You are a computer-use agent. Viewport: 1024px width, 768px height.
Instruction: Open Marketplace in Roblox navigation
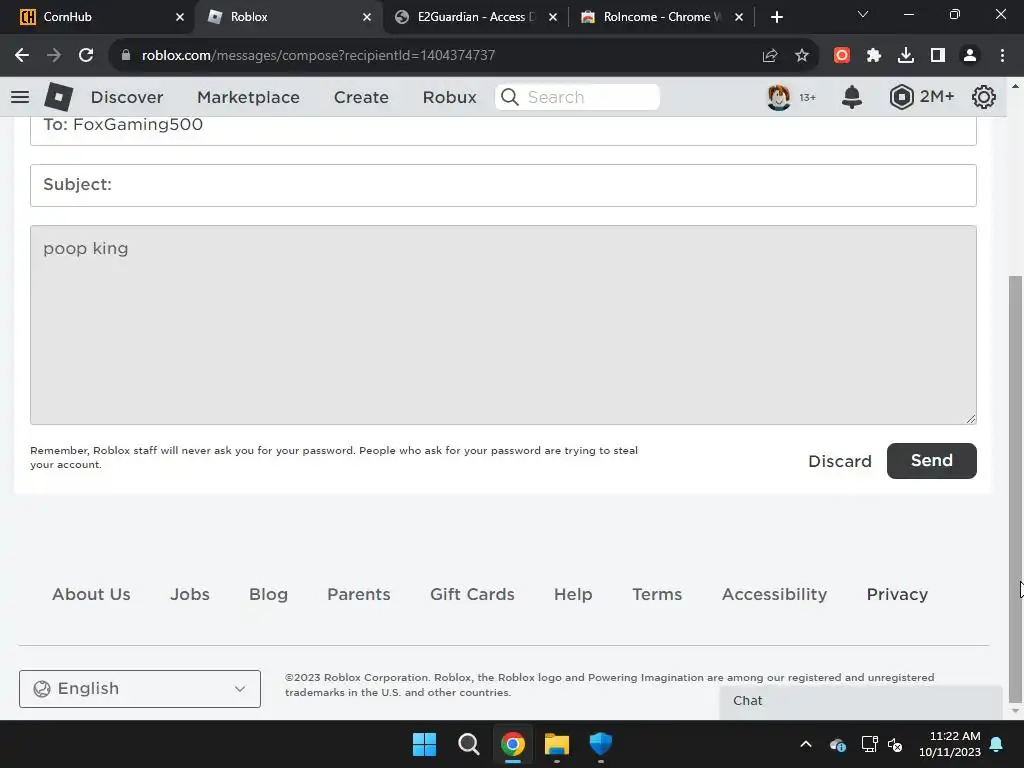coord(248,97)
